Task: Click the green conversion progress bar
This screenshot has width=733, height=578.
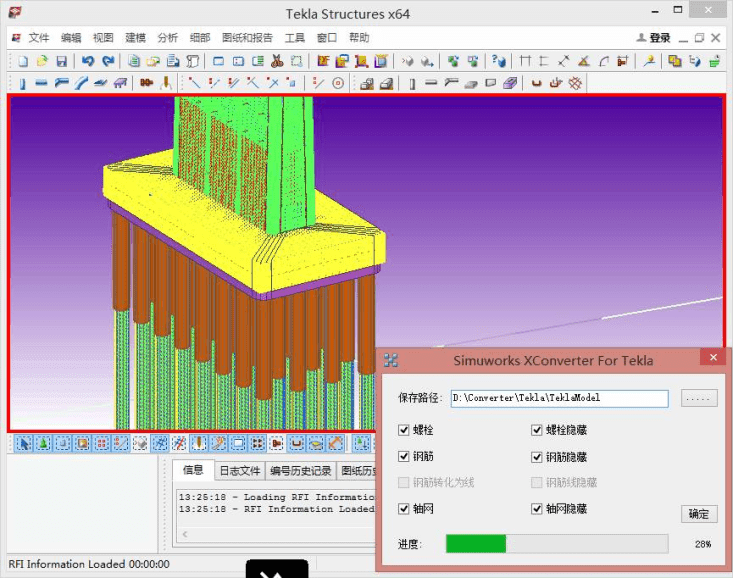Action: point(476,544)
